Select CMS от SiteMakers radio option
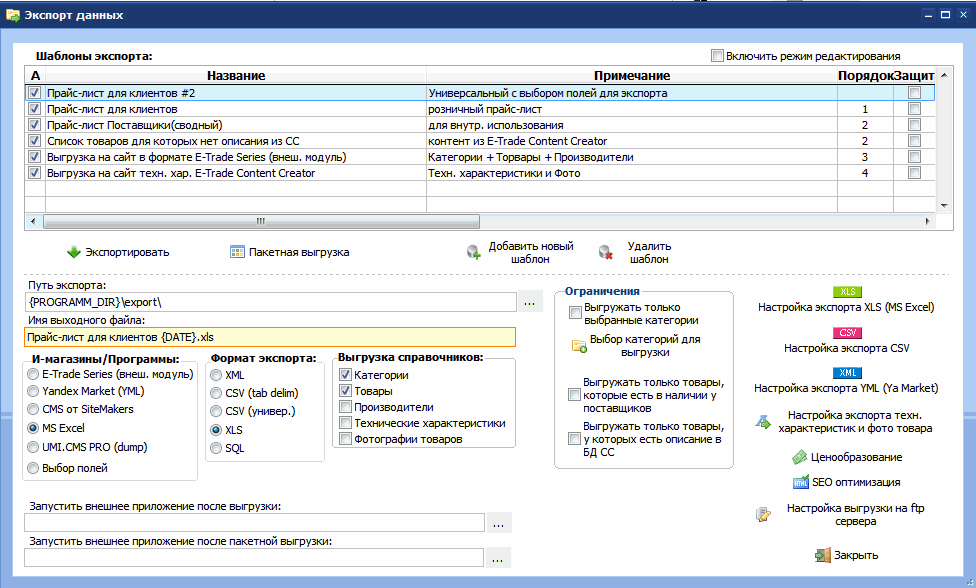 (33, 409)
